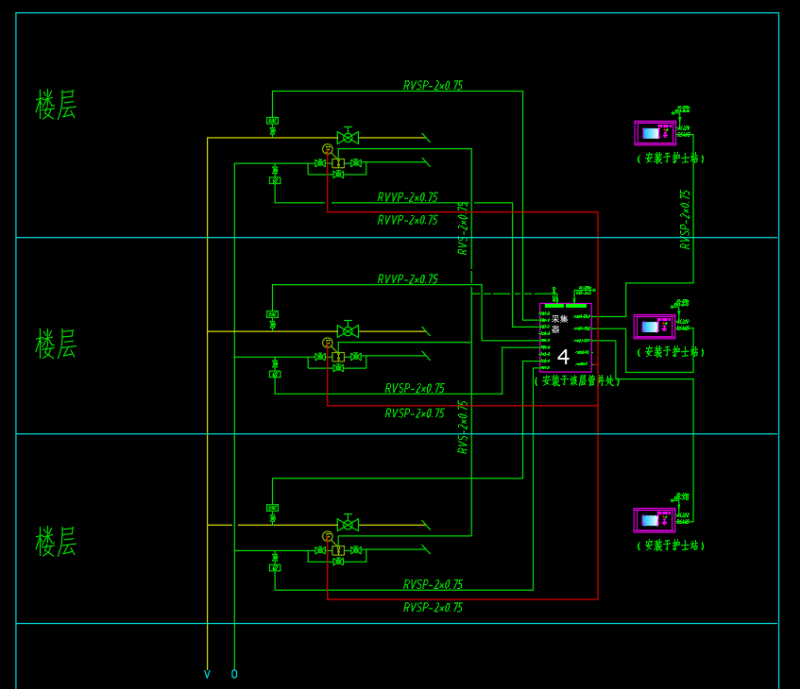
Task: Select the valve right of the middle floor's regulator
Action: coord(356,357)
